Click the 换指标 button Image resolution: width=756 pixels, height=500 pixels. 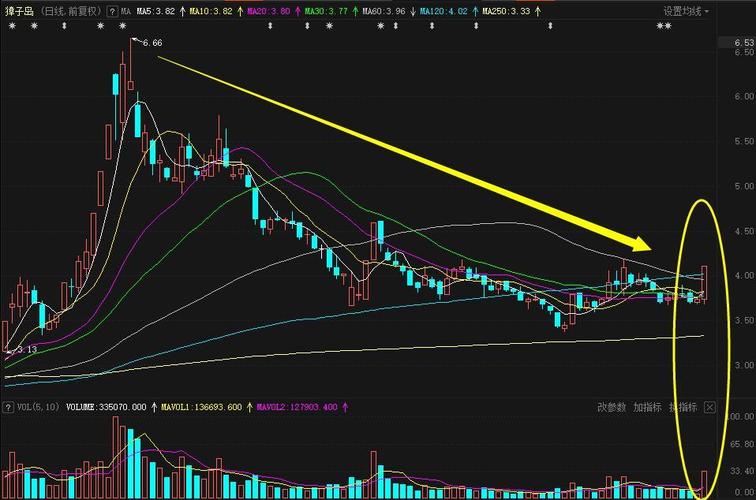[x=683, y=407]
